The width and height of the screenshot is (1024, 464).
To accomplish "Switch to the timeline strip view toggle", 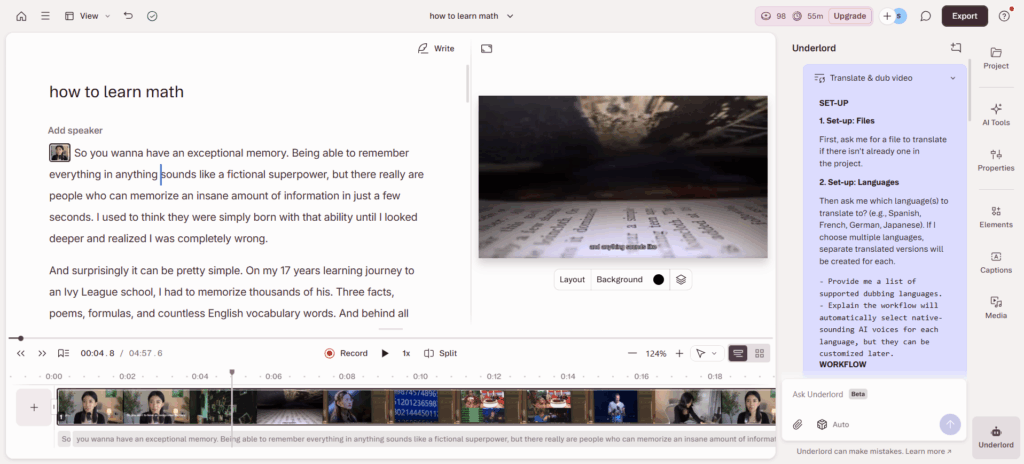I will tap(739, 354).
